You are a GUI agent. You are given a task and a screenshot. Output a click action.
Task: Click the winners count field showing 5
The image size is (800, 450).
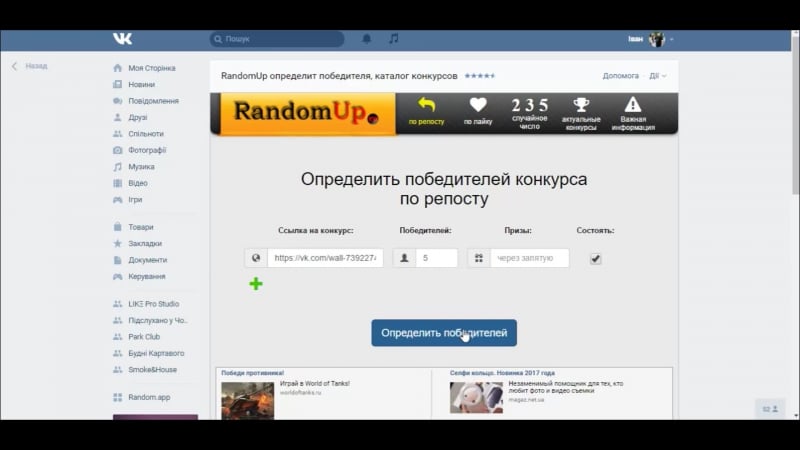[x=436, y=258]
